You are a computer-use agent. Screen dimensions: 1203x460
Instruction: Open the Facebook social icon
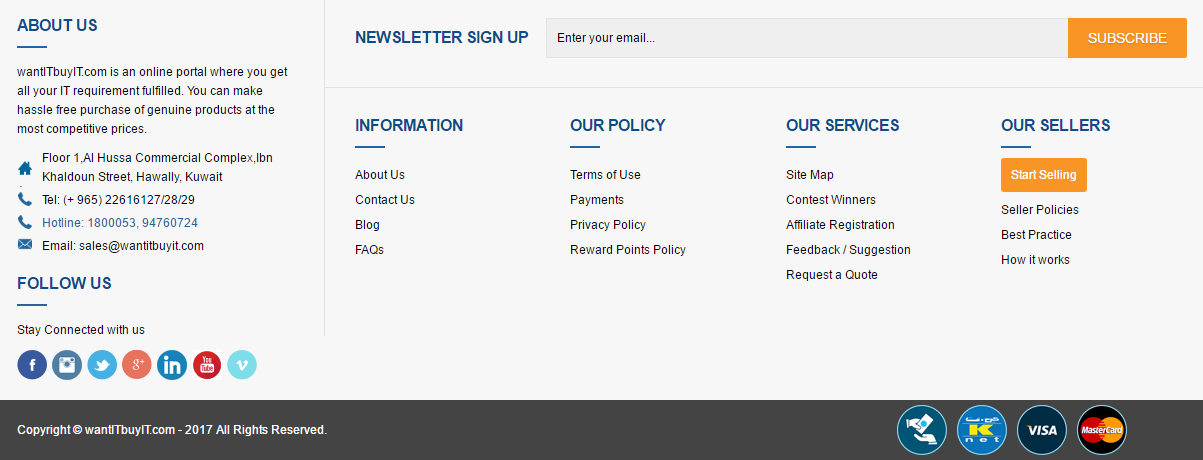click(32, 365)
